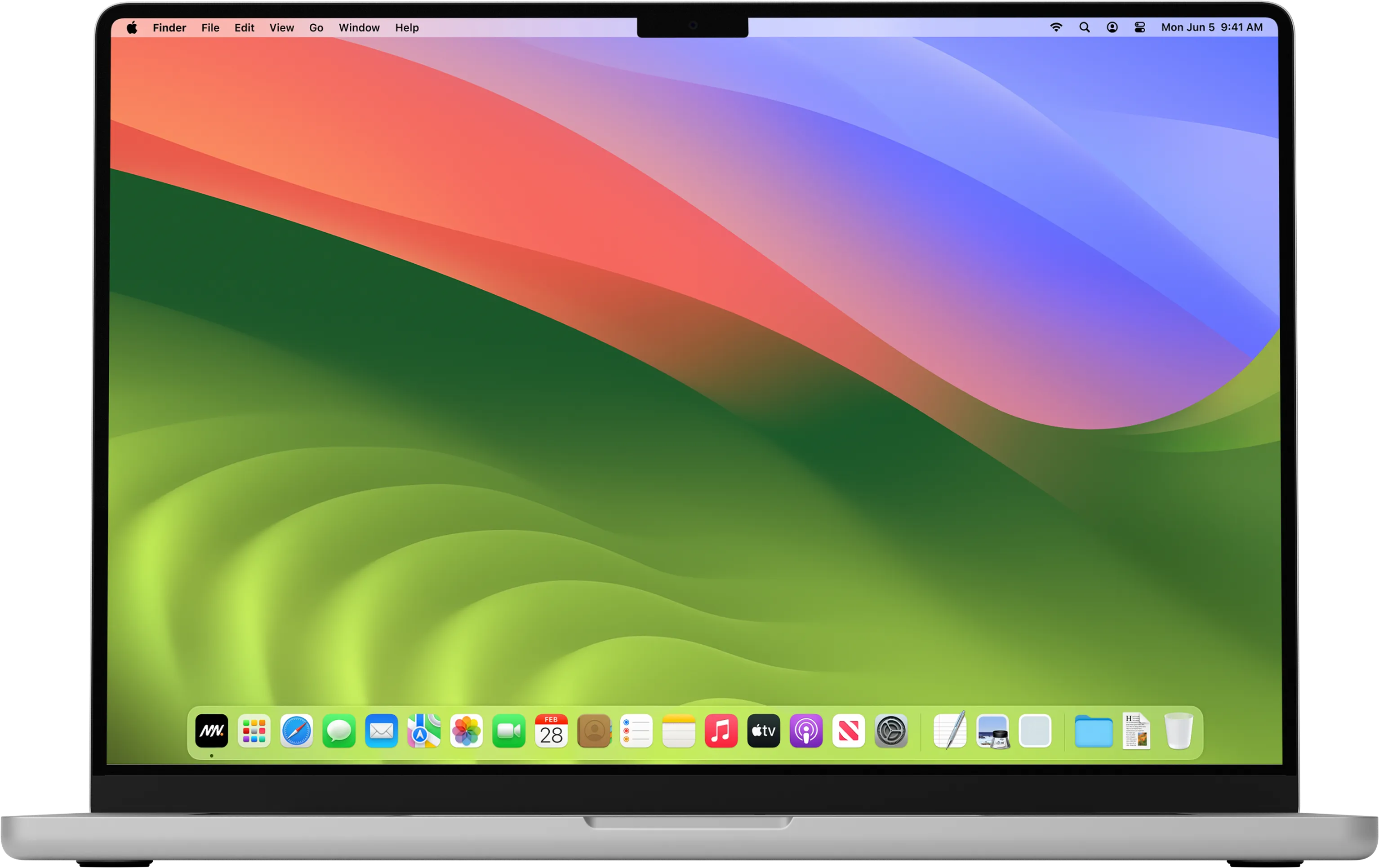Click the Wi-Fi status icon

[1056, 27]
